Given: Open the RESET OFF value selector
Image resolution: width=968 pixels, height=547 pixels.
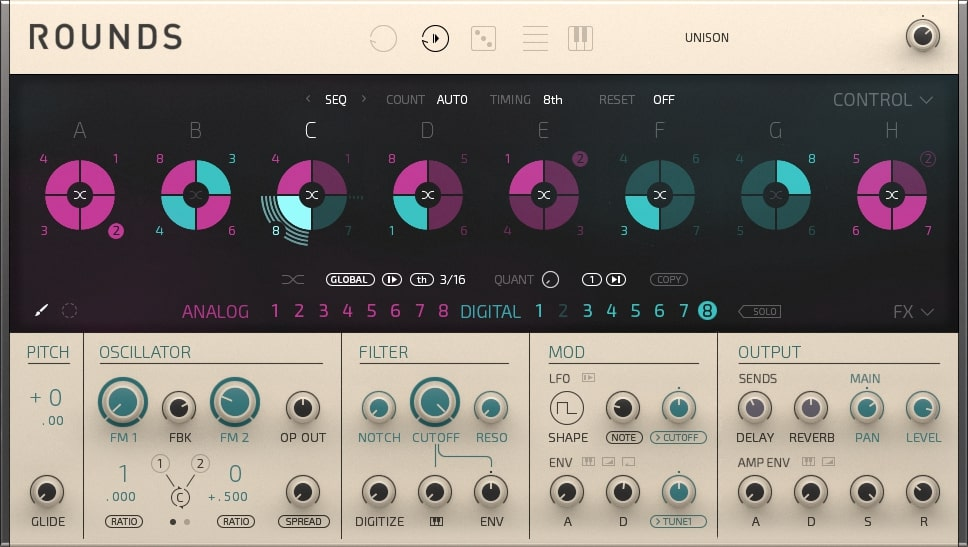Looking at the screenshot, I should (664, 100).
